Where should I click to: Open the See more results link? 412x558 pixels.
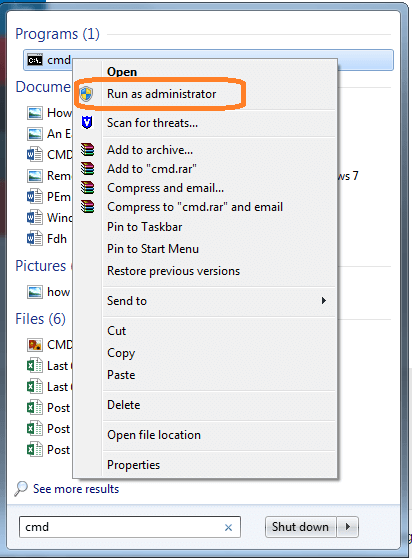coord(76,489)
